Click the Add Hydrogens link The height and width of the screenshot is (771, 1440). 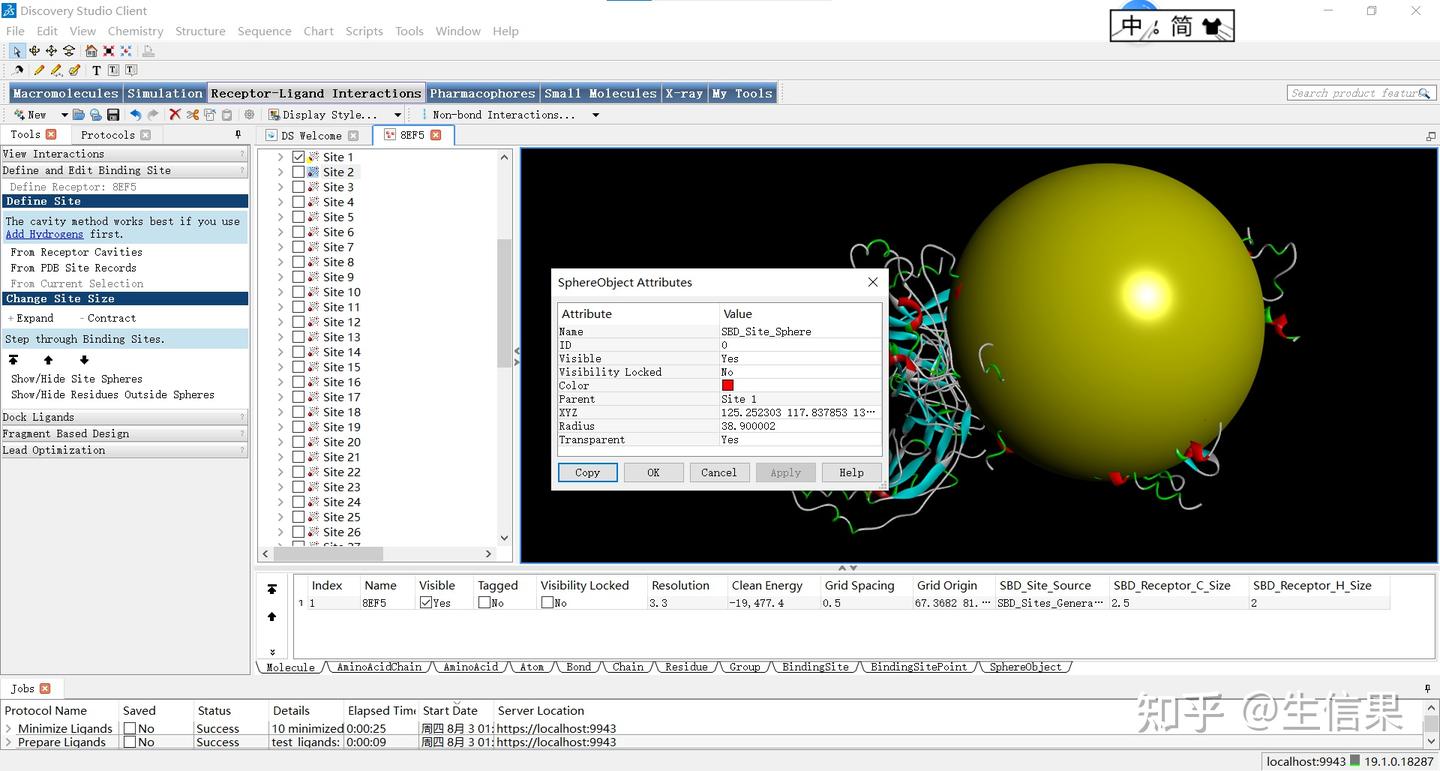click(x=44, y=234)
